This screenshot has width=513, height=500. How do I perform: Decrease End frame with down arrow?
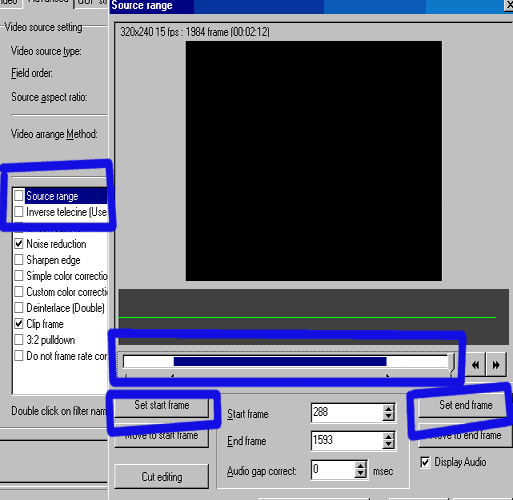click(388, 445)
